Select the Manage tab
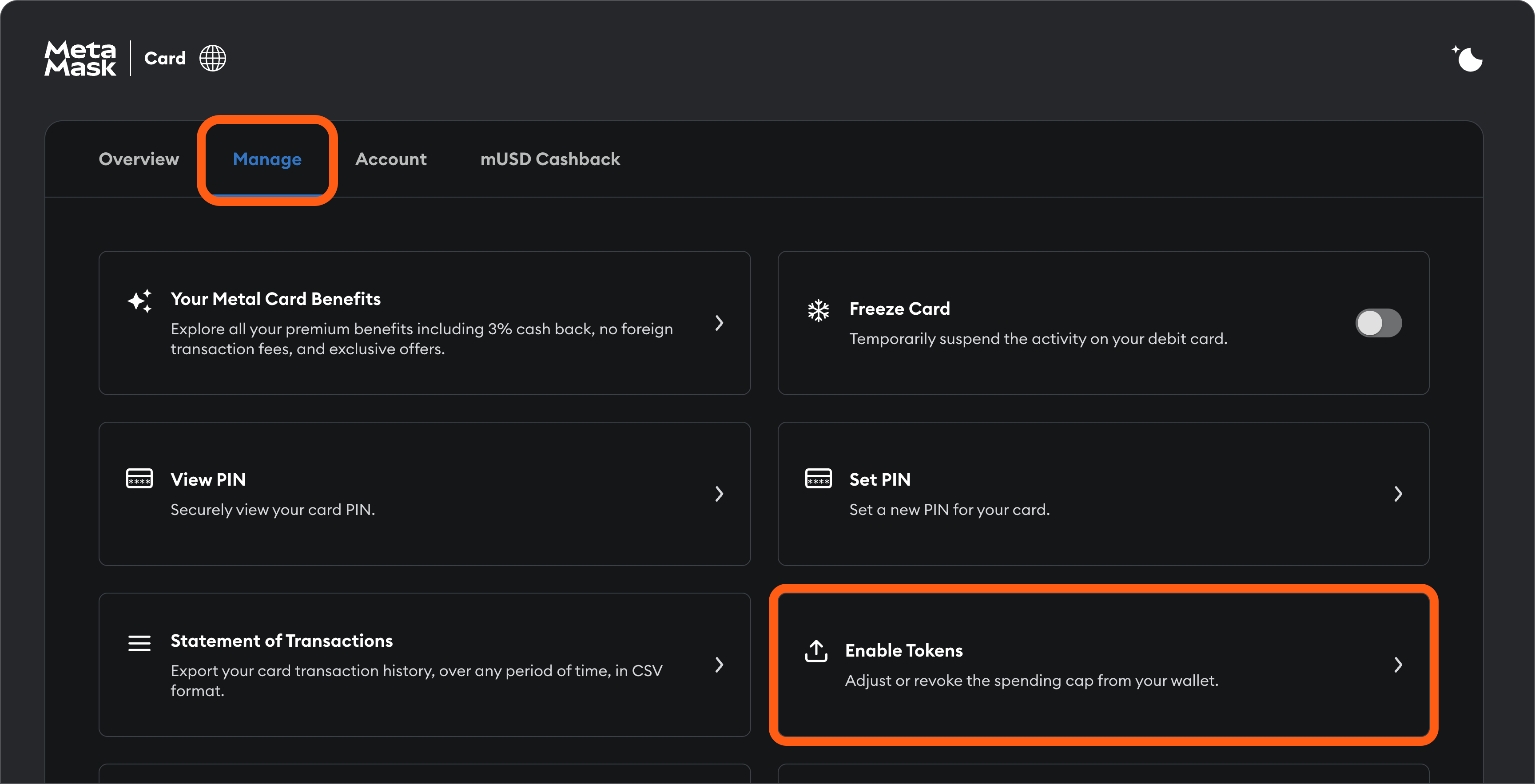This screenshot has height=784, width=1535. (267, 159)
